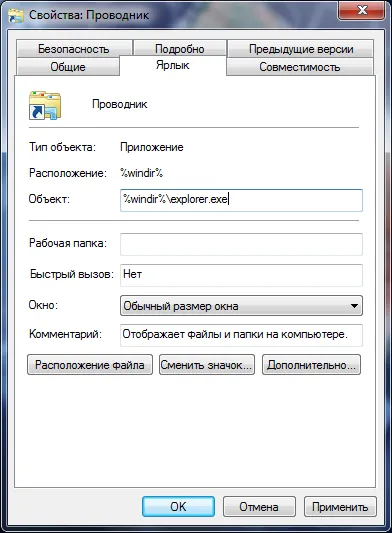392x533 pixels.
Task: Click the Объект input field
Action: [241, 200]
